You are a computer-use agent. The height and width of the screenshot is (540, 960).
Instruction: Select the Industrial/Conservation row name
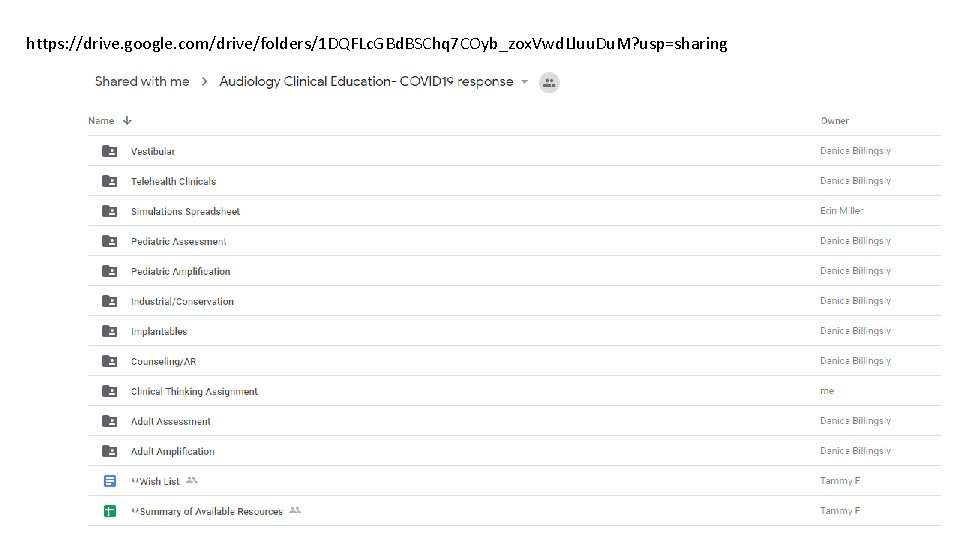pos(182,301)
